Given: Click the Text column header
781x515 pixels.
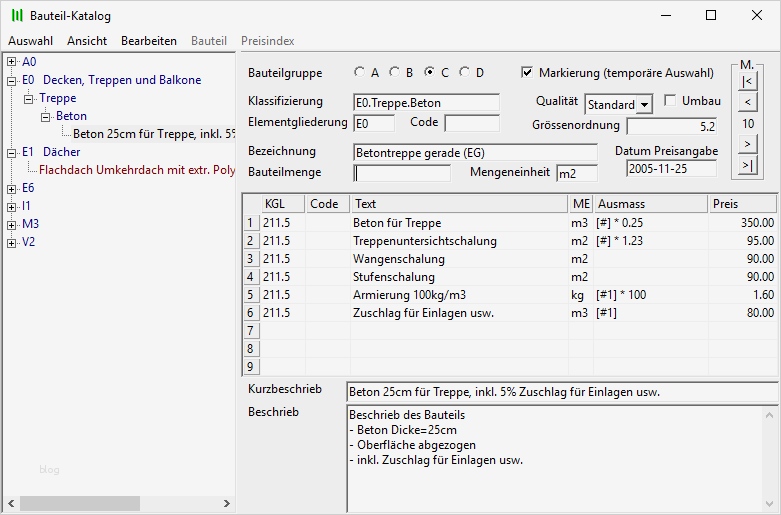Looking at the screenshot, I should [459, 204].
